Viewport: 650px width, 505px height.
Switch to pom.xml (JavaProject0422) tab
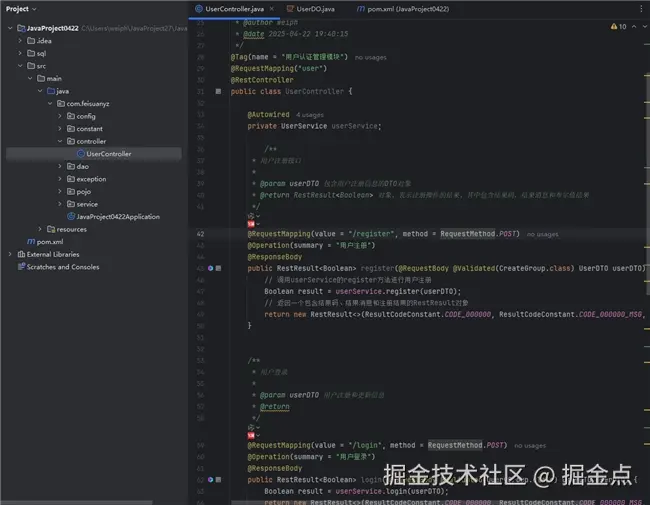coord(403,9)
